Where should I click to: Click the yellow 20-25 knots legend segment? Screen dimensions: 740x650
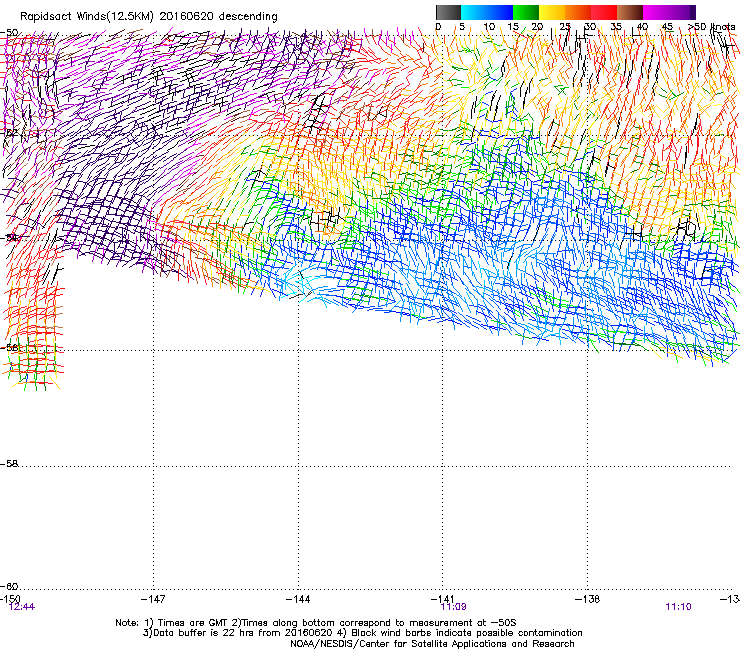(x=552, y=12)
